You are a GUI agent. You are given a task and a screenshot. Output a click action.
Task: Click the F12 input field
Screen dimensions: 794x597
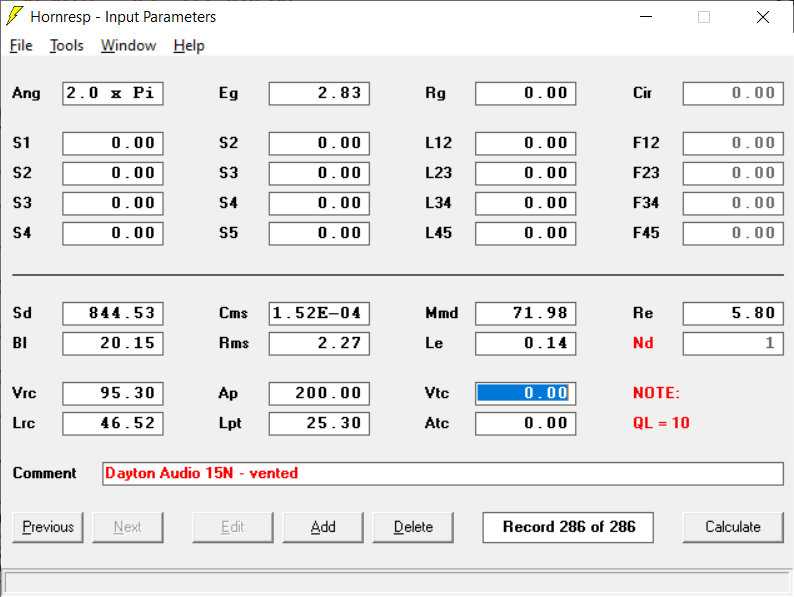(x=733, y=143)
